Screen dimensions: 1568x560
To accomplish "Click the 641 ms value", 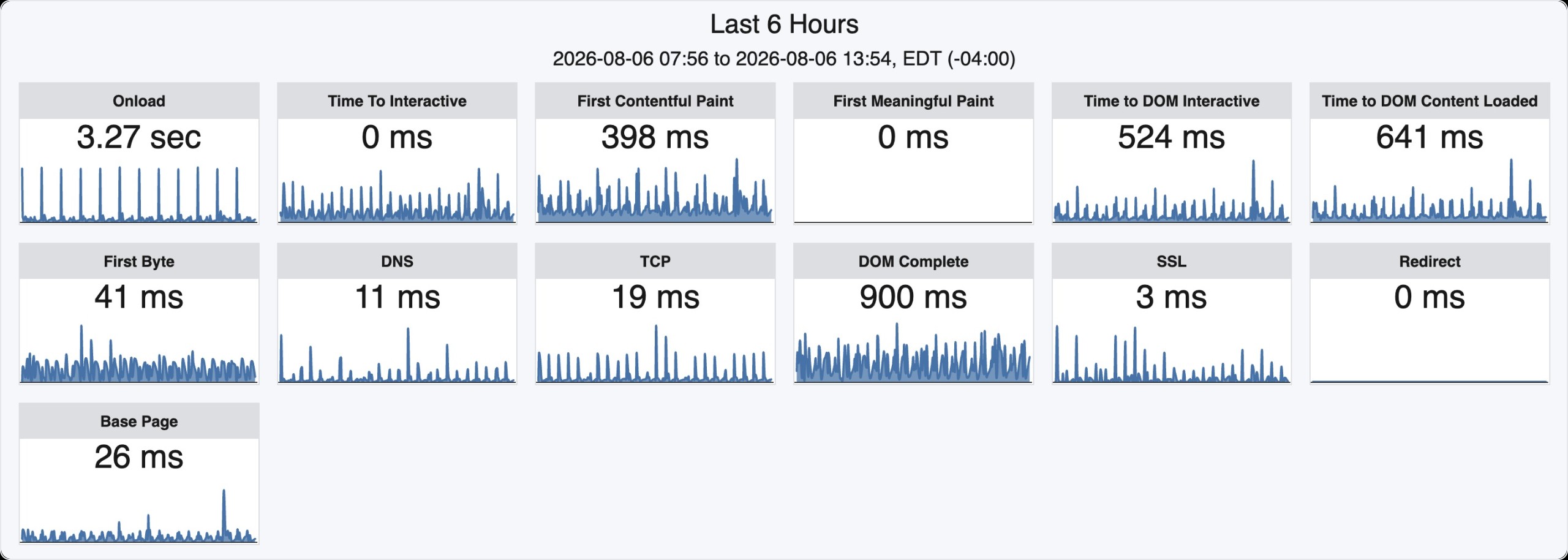I will click(1430, 137).
